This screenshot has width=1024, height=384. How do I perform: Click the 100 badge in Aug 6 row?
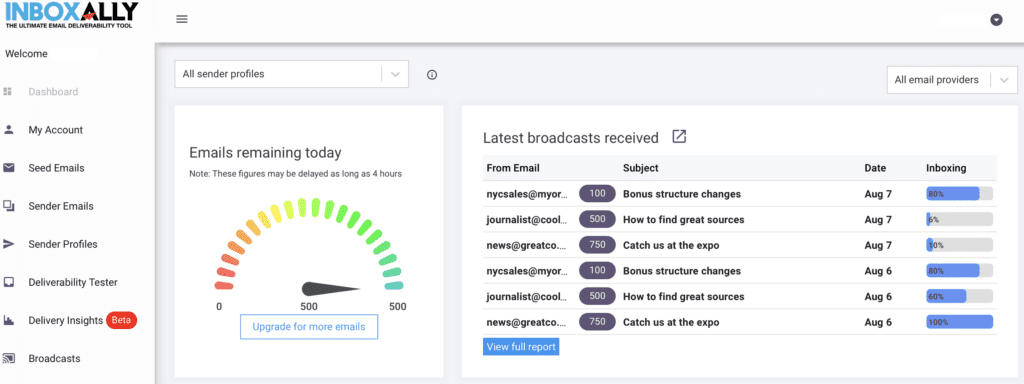click(x=598, y=270)
